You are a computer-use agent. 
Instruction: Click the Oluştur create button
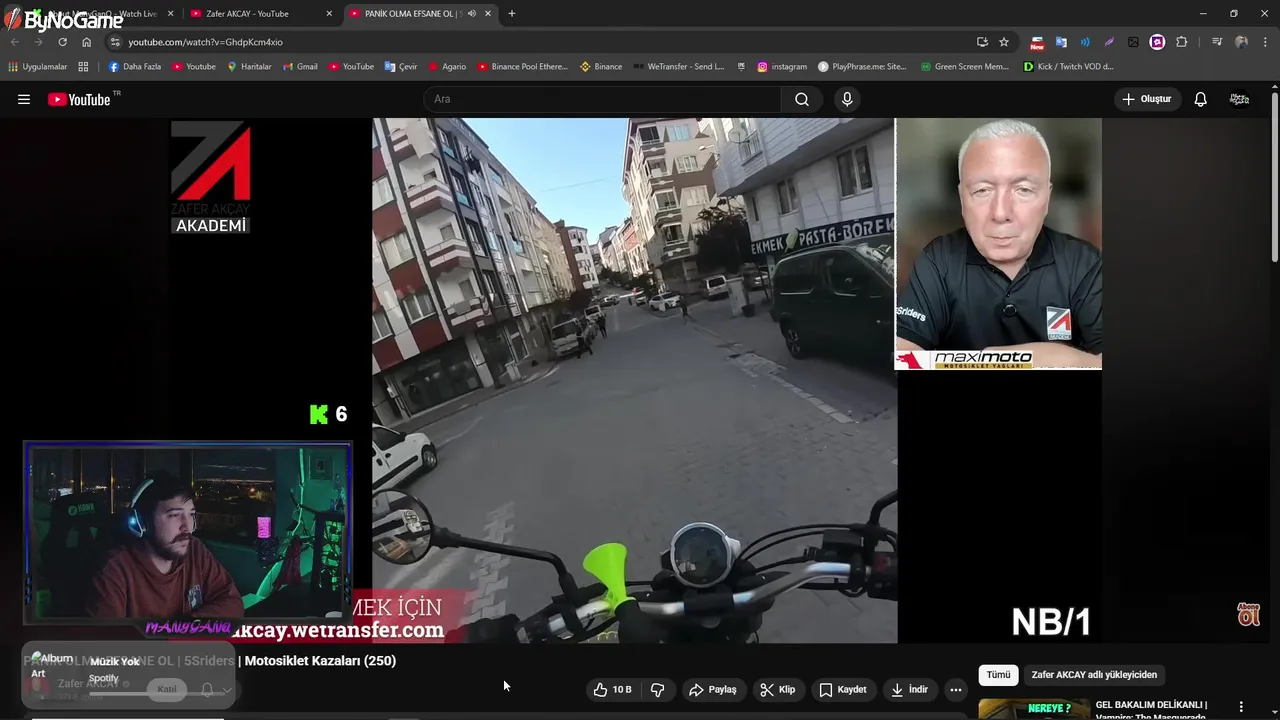pos(1147,99)
